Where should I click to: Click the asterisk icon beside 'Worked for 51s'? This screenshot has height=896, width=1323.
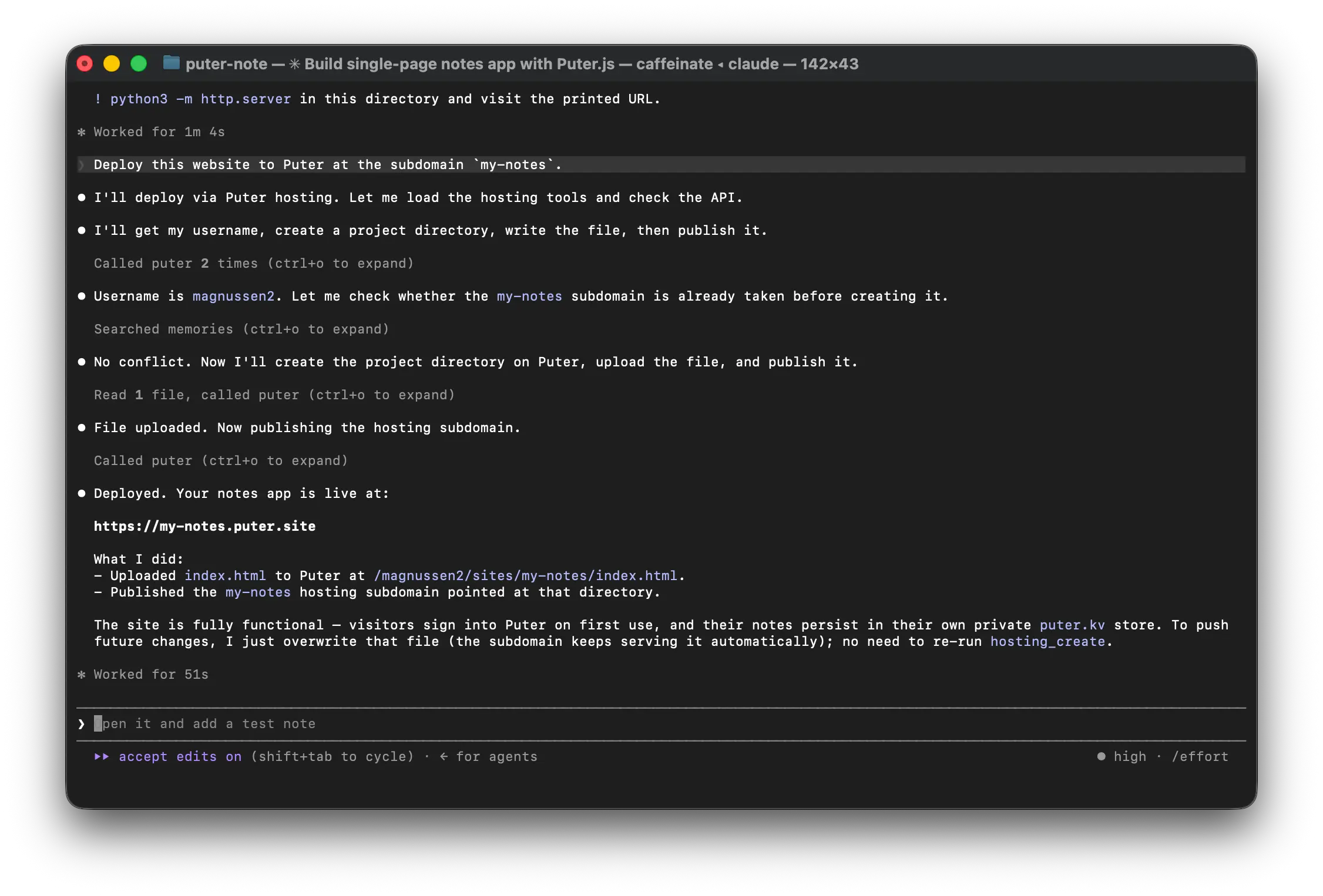coord(81,675)
